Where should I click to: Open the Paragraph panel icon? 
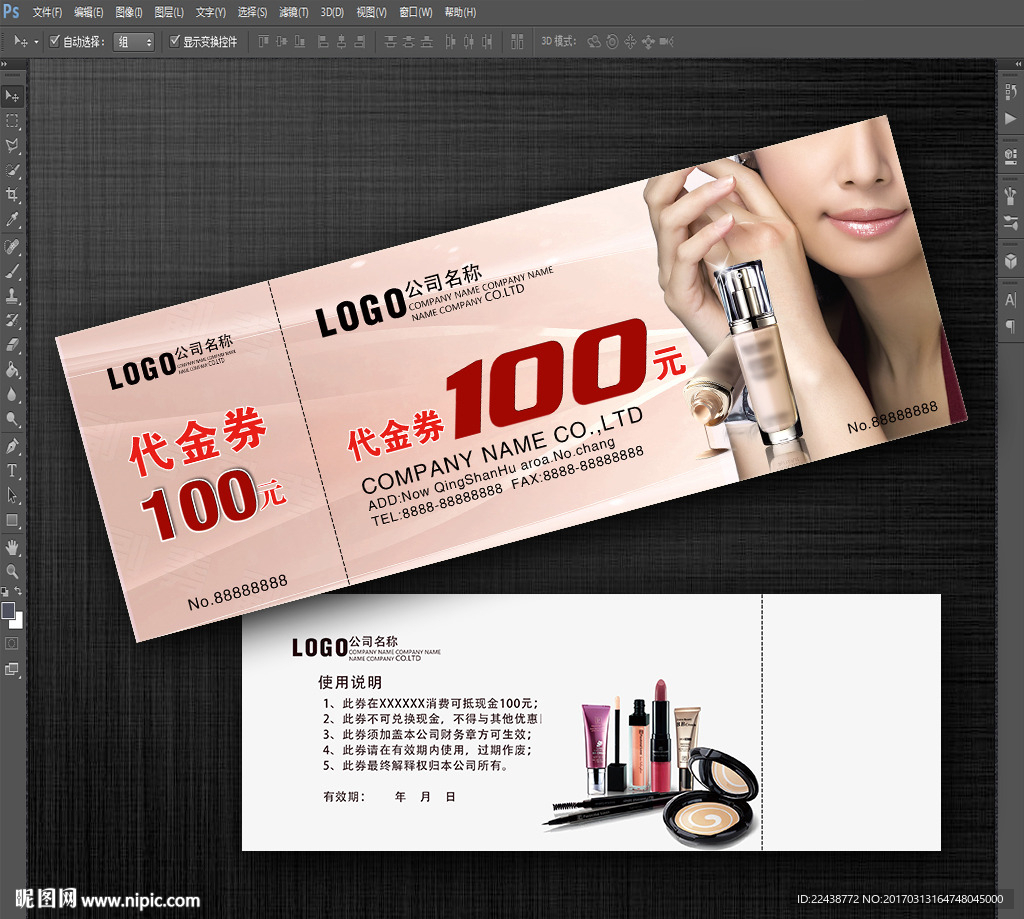click(x=1010, y=326)
